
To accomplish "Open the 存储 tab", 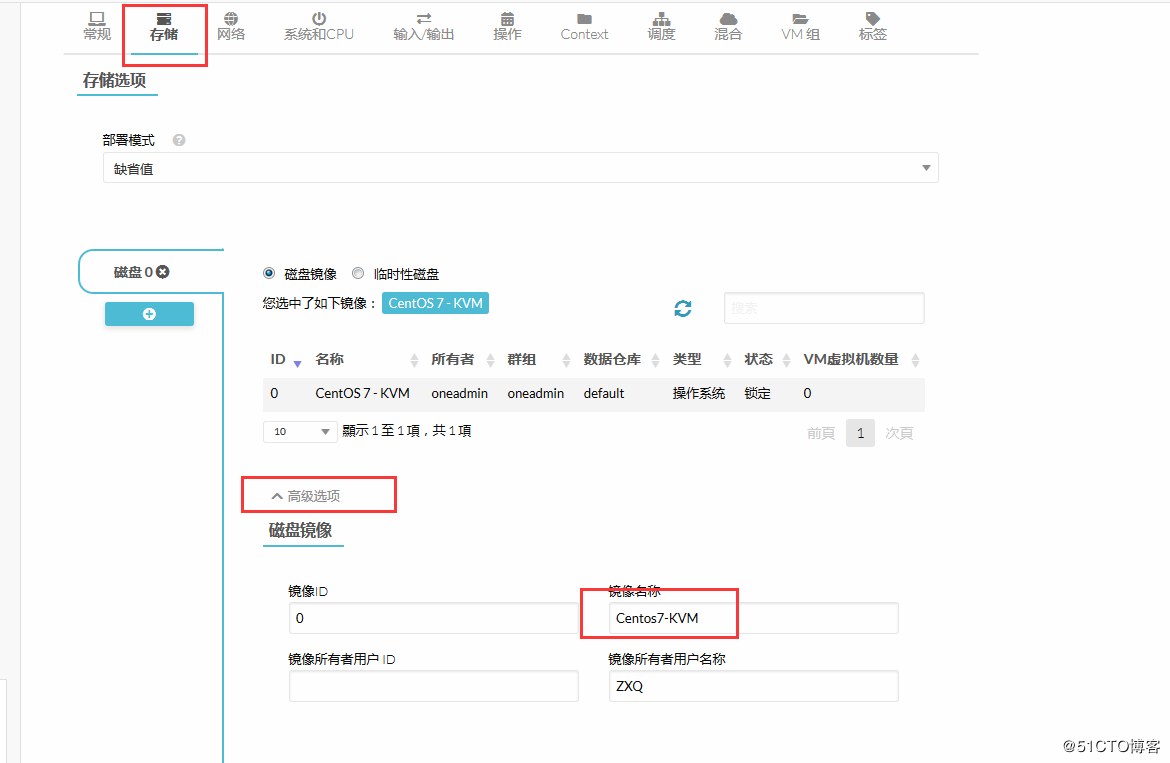I will [164, 27].
